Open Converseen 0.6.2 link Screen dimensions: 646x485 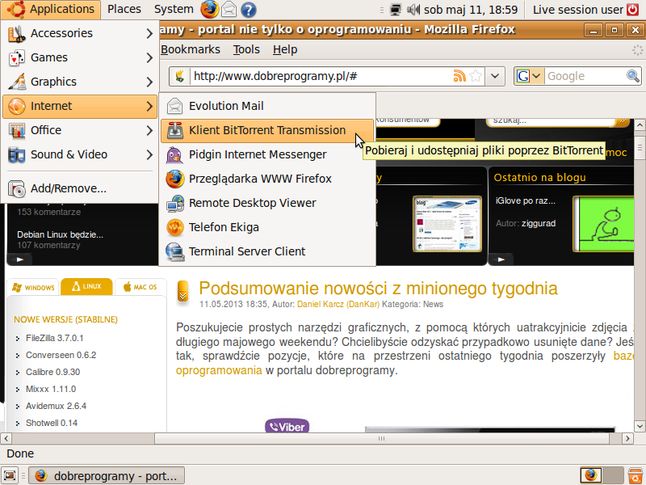pos(61,355)
